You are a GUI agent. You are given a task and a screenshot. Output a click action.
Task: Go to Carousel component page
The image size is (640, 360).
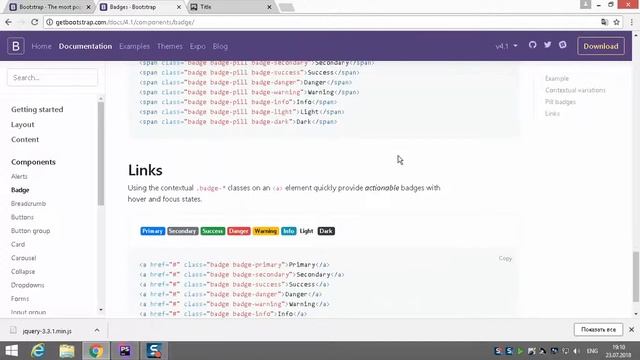pos(23,258)
